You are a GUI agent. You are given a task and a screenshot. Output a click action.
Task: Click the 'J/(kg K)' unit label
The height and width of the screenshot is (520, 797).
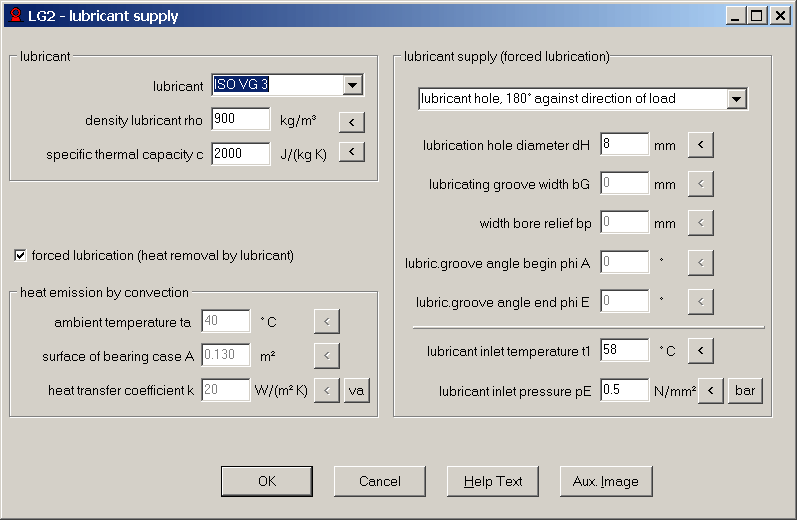click(303, 155)
